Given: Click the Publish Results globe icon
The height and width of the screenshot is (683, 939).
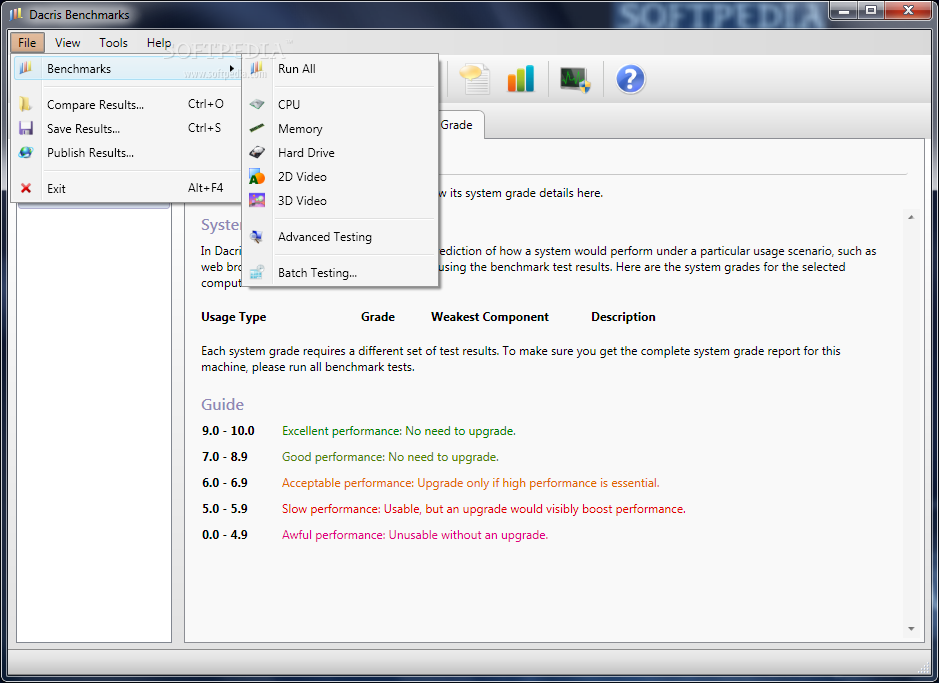Looking at the screenshot, I should (x=26, y=152).
